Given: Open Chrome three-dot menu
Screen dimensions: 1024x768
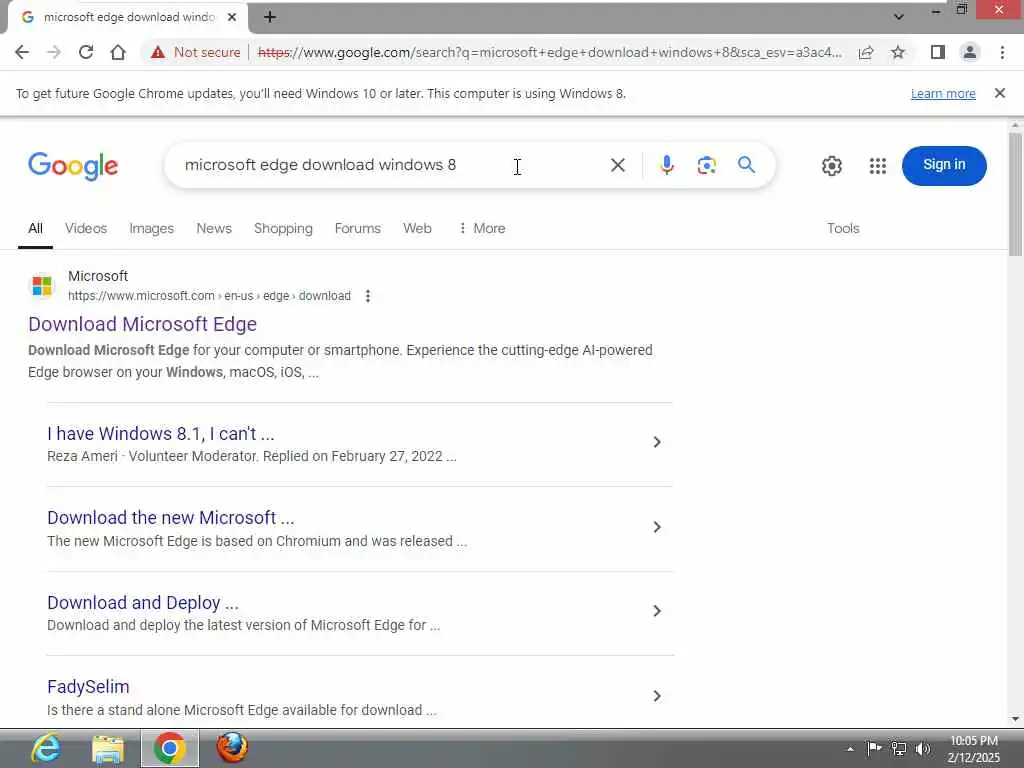Looking at the screenshot, I should (1002, 52).
